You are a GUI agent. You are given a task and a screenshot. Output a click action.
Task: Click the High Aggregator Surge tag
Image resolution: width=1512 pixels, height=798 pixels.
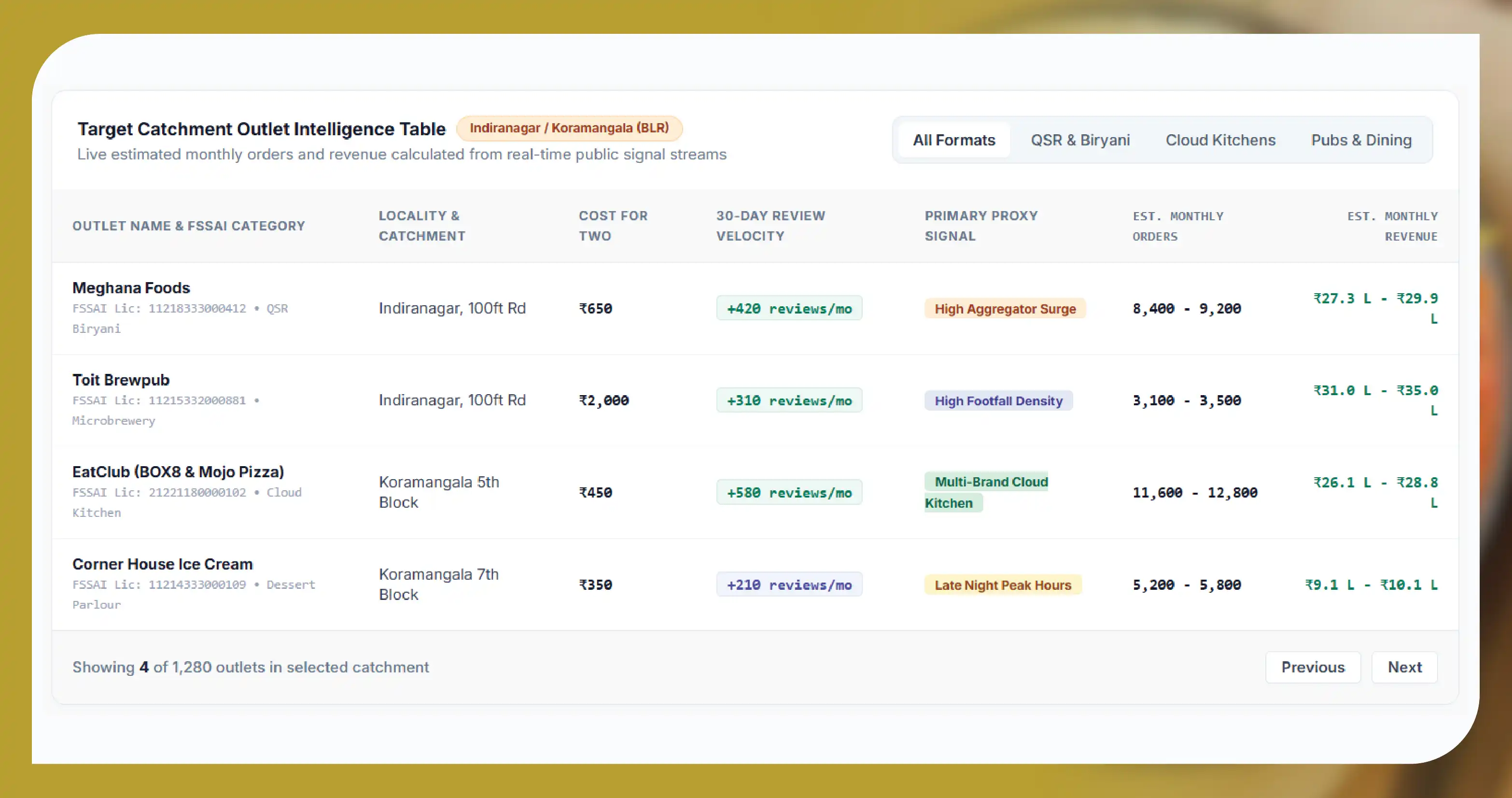click(1005, 309)
